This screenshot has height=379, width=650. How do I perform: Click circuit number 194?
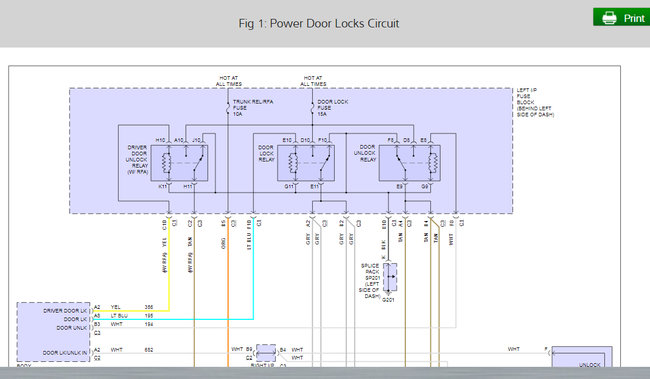[149, 324]
